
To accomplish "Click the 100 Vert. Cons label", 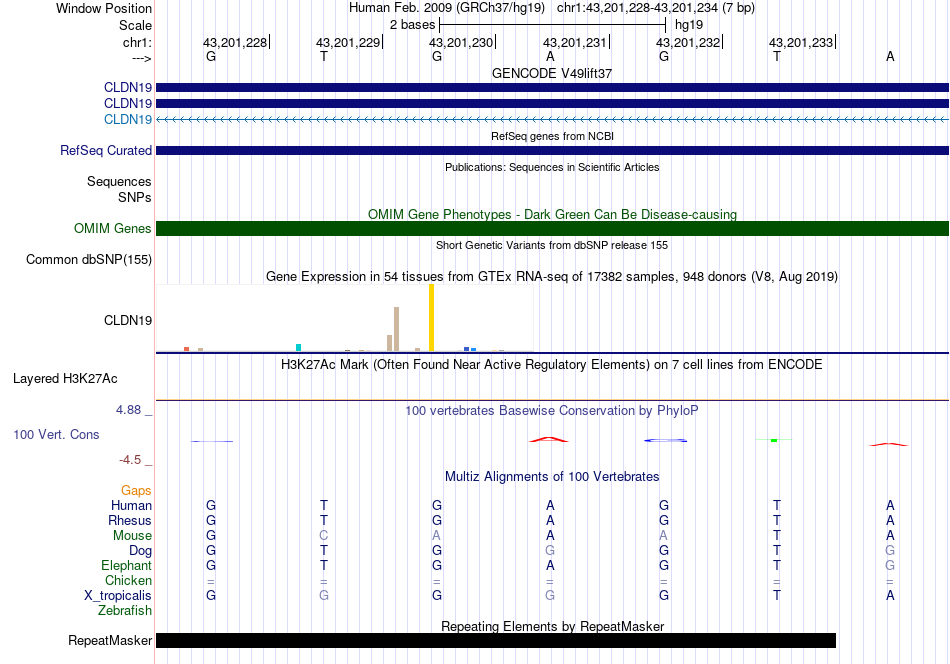I will point(56,434).
